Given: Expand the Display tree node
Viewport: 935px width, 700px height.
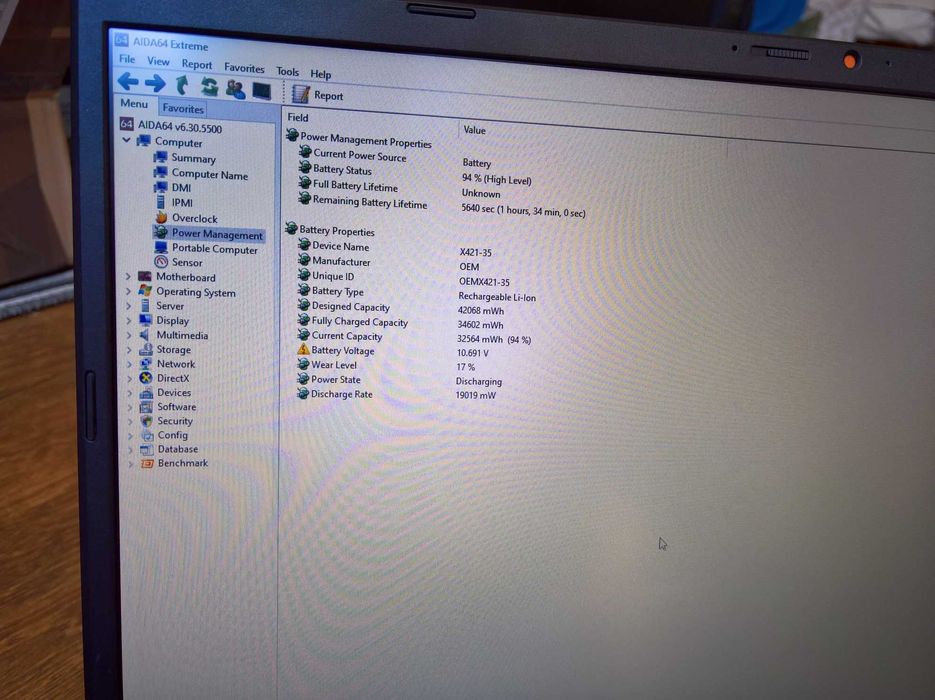Looking at the screenshot, I should point(129,320).
